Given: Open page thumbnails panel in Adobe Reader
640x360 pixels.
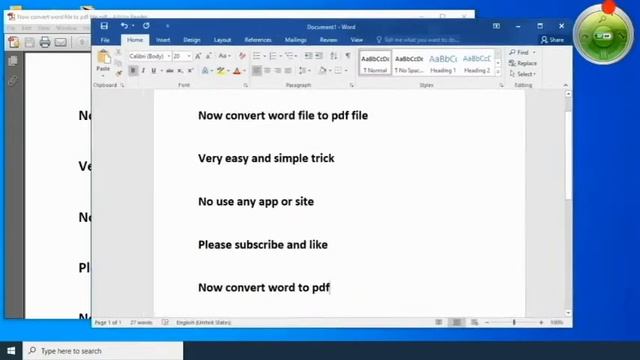Looking at the screenshot, I should point(13,61).
